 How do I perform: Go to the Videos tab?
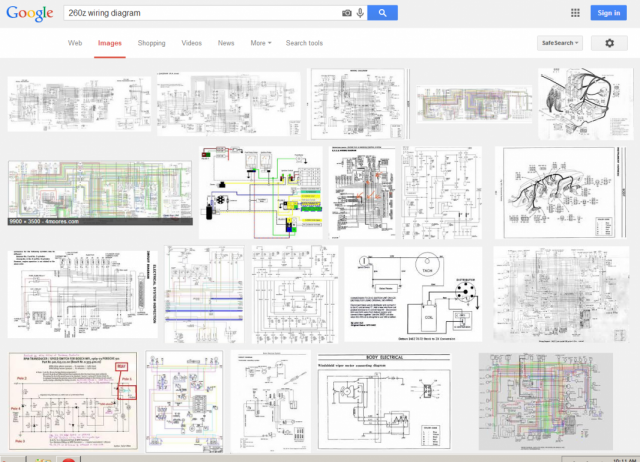click(x=191, y=43)
